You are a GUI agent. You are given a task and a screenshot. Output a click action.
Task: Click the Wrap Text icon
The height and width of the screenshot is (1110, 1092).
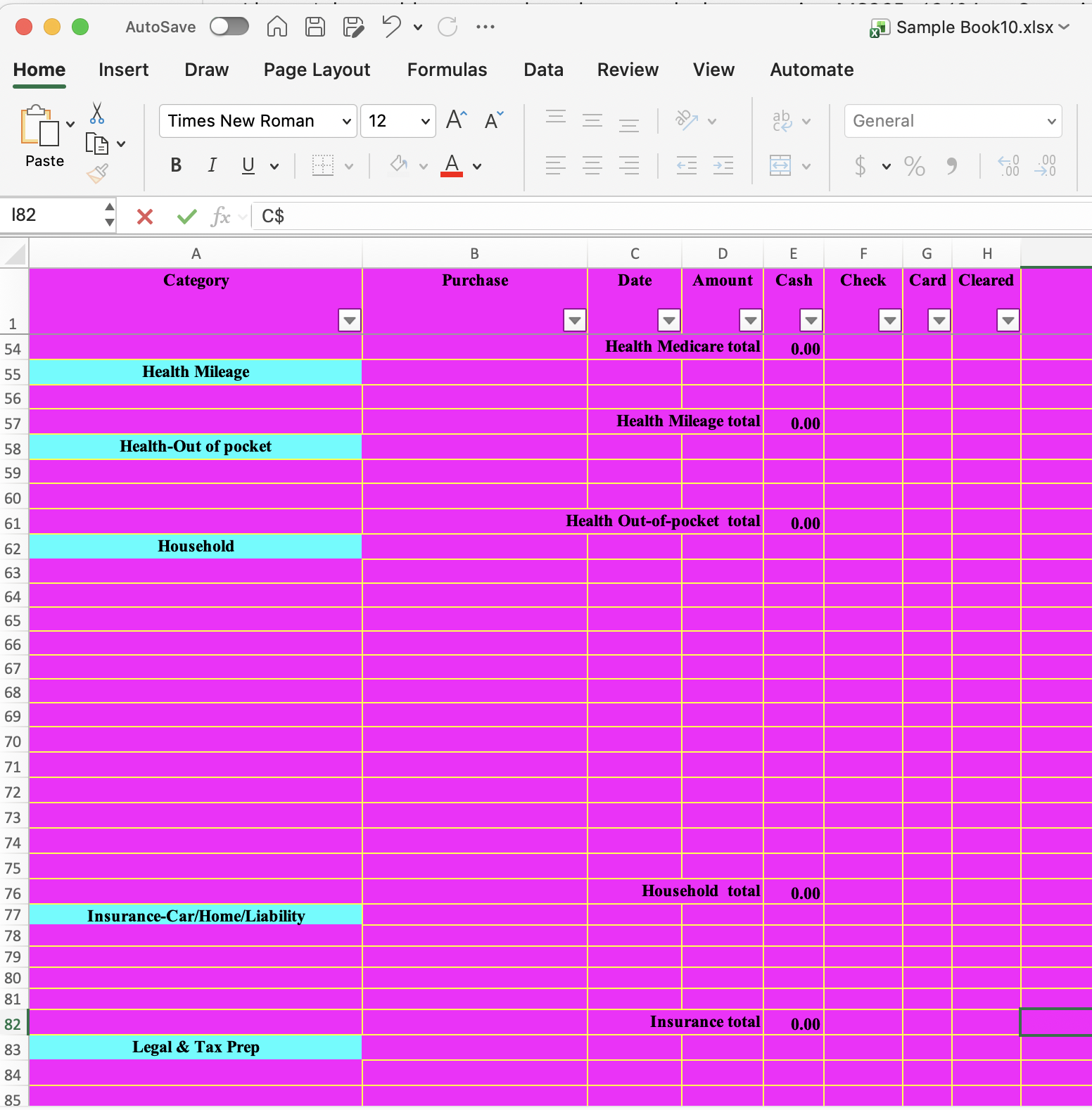coord(782,121)
